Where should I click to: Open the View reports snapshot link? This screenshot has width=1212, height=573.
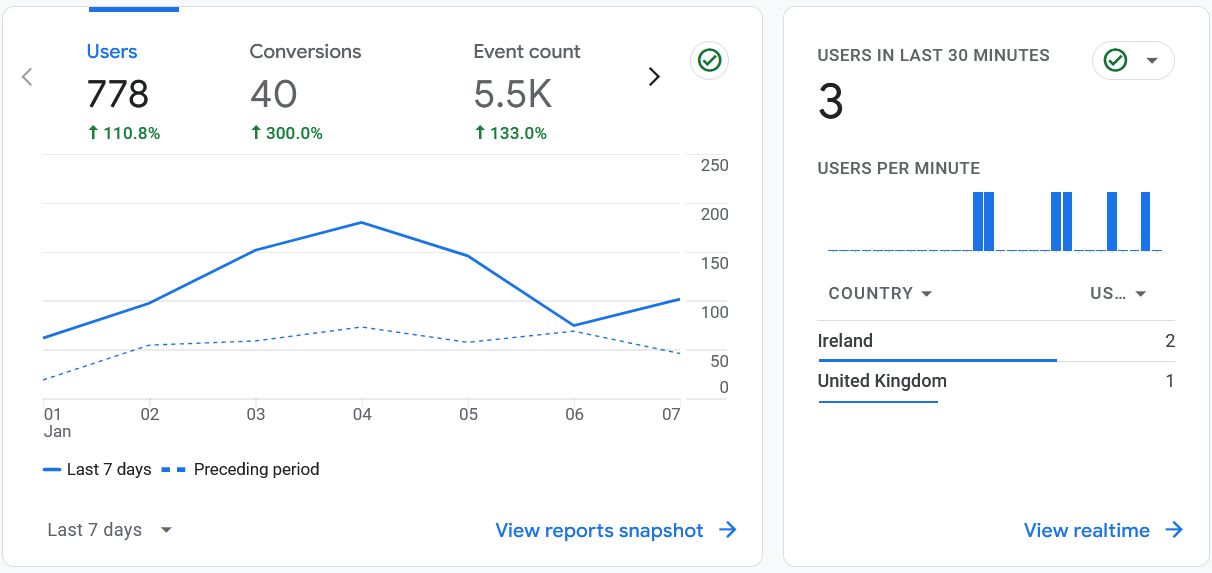tap(616, 530)
